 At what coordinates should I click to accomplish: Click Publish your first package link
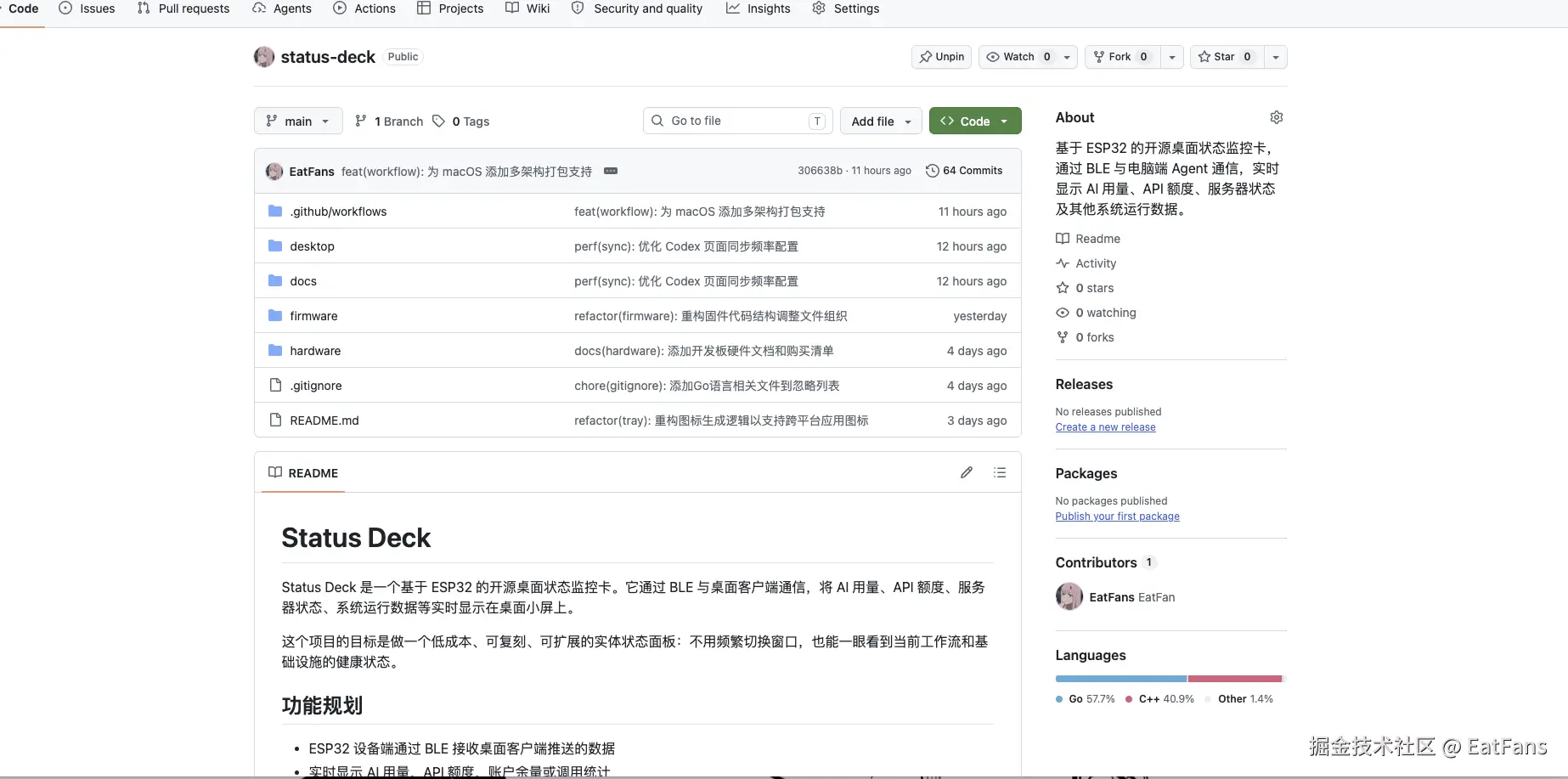coord(1117,517)
